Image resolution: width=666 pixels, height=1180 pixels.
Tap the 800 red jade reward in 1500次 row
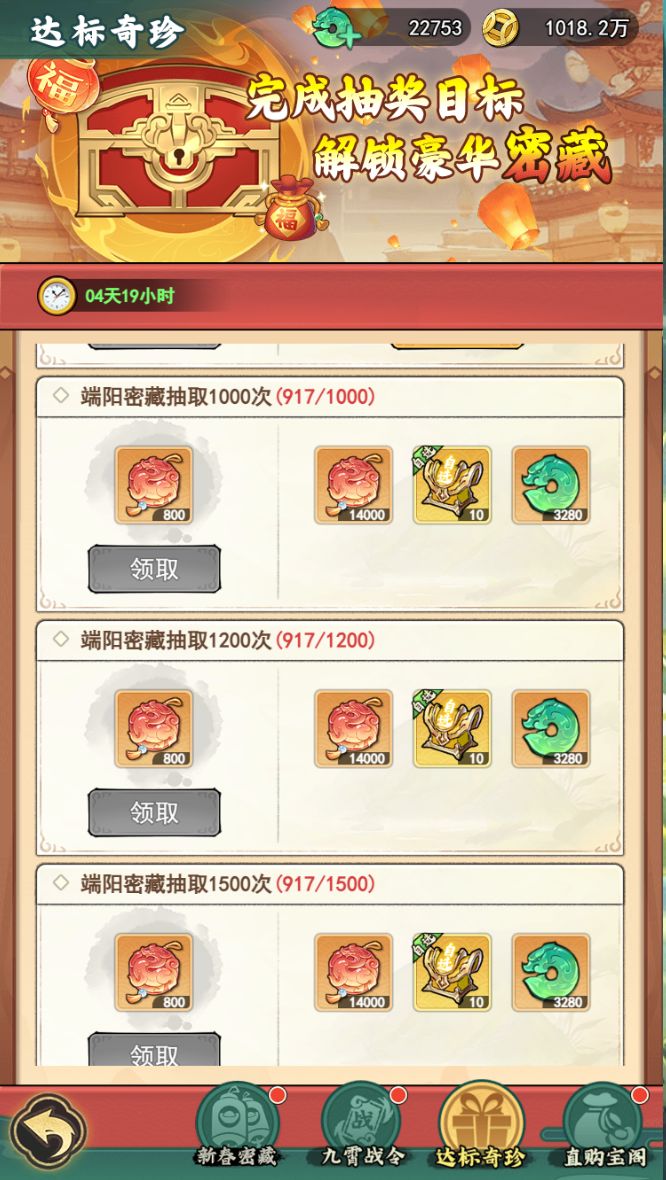[154, 972]
